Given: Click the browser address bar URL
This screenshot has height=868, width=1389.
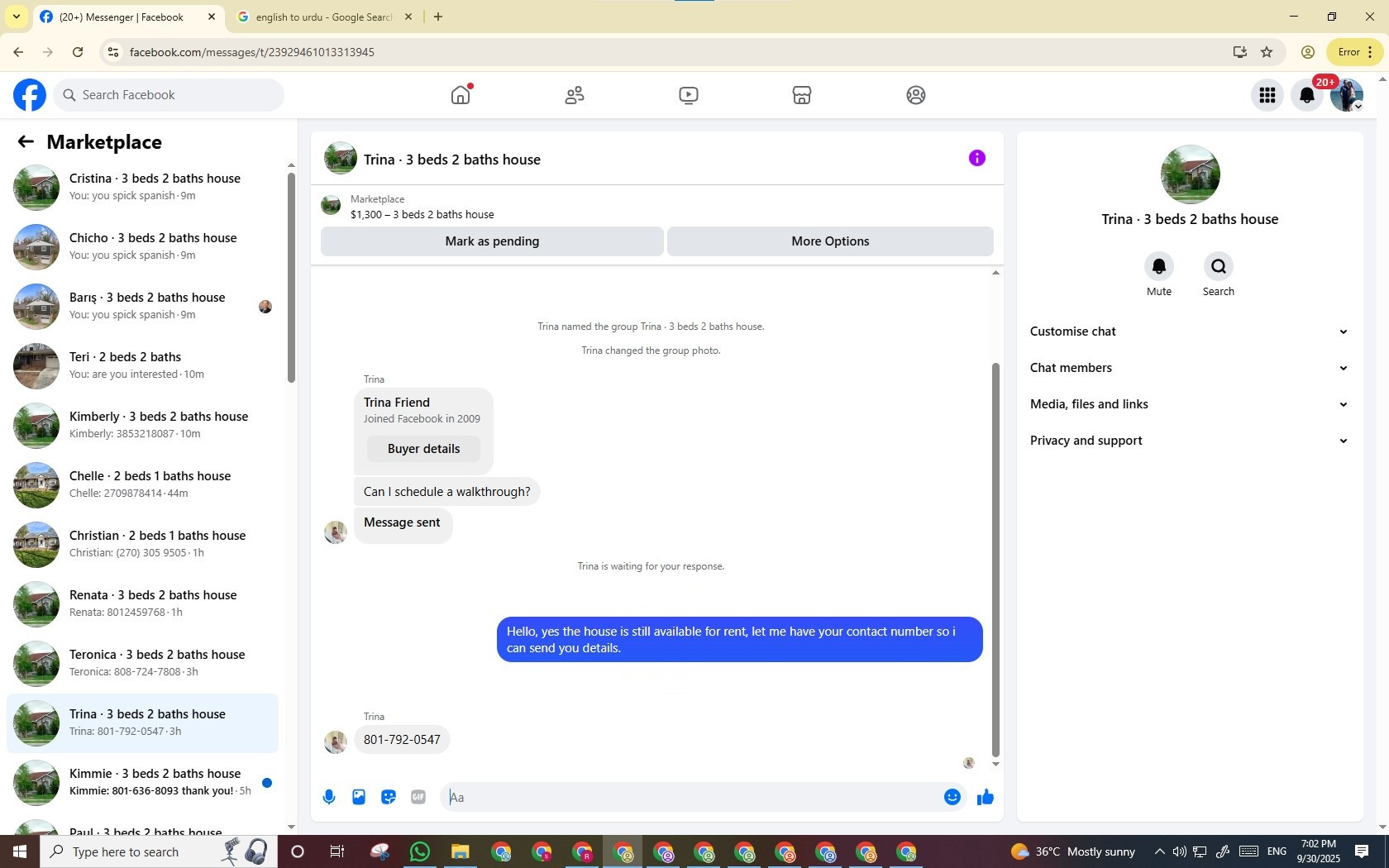Looking at the screenshot, I should [x=251, y=52].
